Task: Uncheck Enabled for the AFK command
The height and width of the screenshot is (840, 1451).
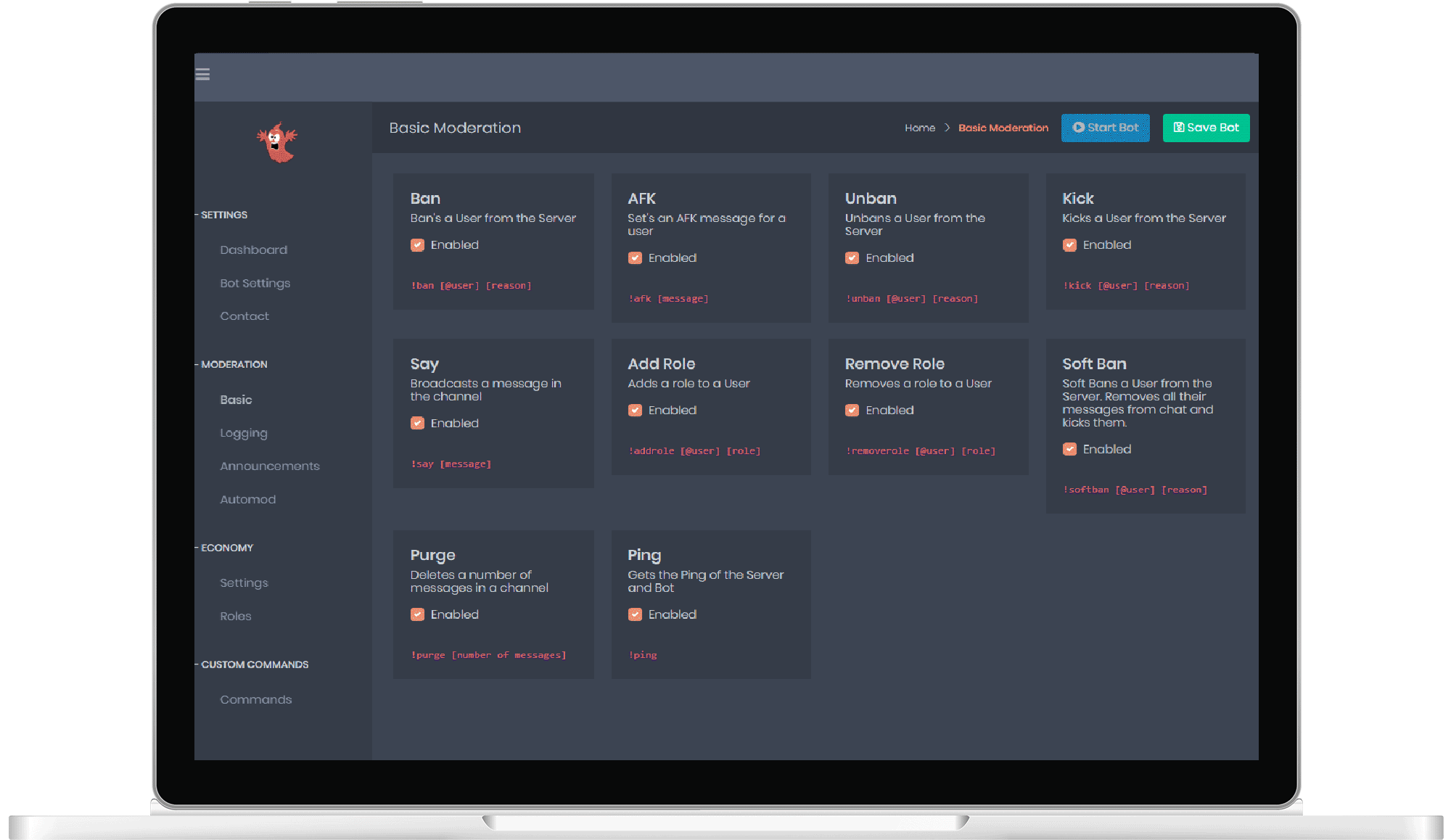Action: [x=635, y=258]
